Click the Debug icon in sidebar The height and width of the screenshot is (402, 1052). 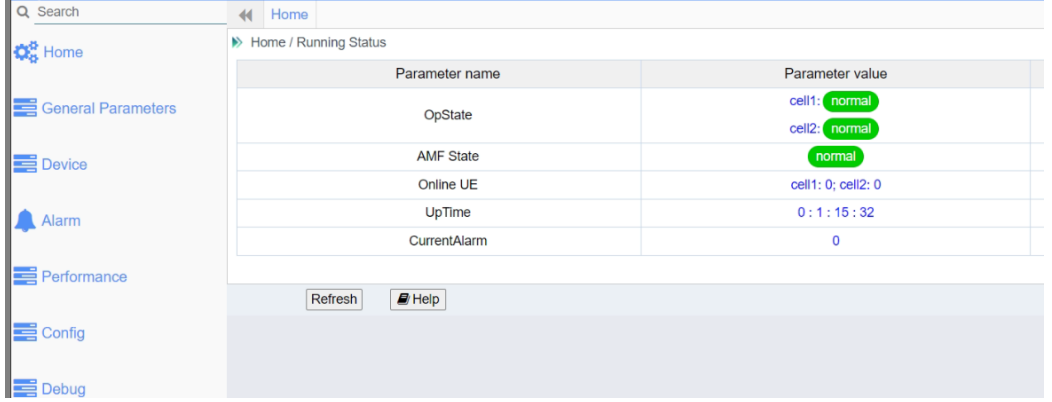[x=23, y=389]
